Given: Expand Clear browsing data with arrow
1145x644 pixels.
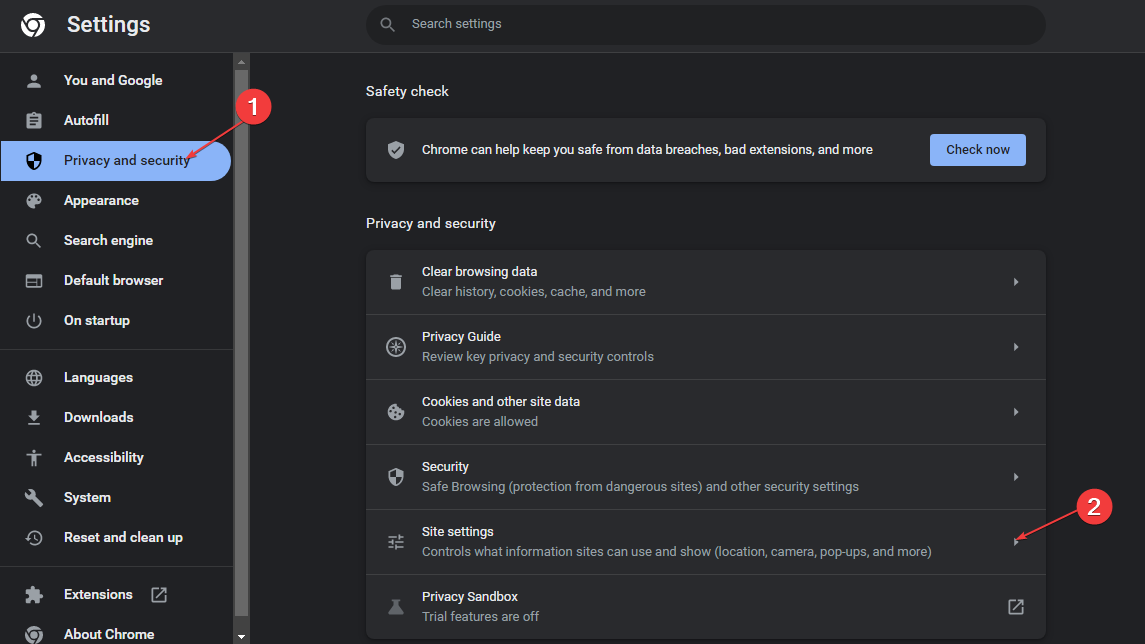Looking at the screenshot, I should pyautogui.click(x=1016, y=282).
